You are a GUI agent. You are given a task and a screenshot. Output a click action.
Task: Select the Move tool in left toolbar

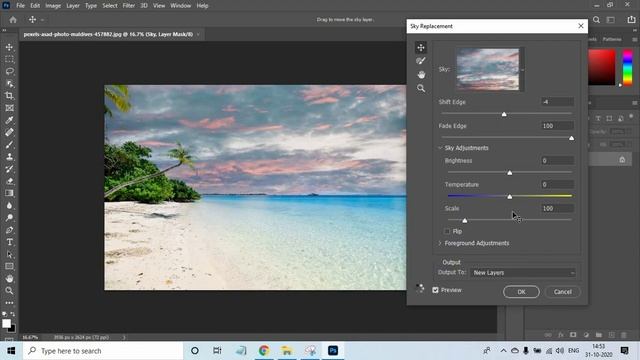pos(9,47)
